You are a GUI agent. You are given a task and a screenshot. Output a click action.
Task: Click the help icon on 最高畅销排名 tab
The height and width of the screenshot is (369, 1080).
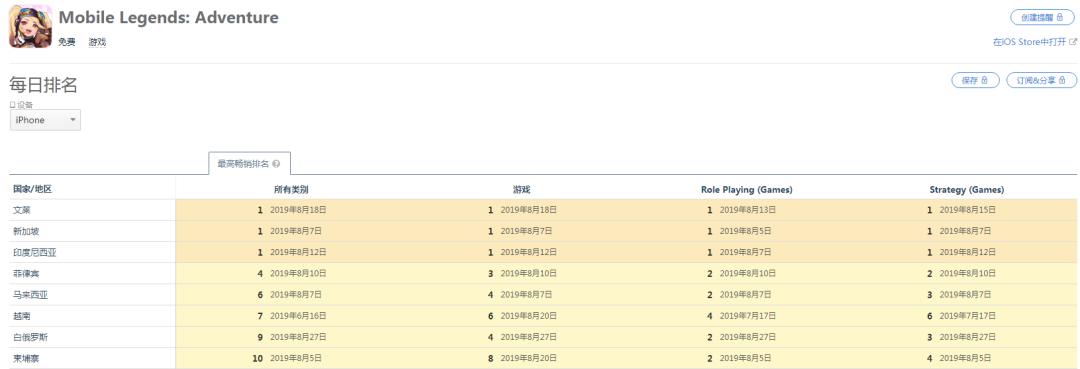276,164
